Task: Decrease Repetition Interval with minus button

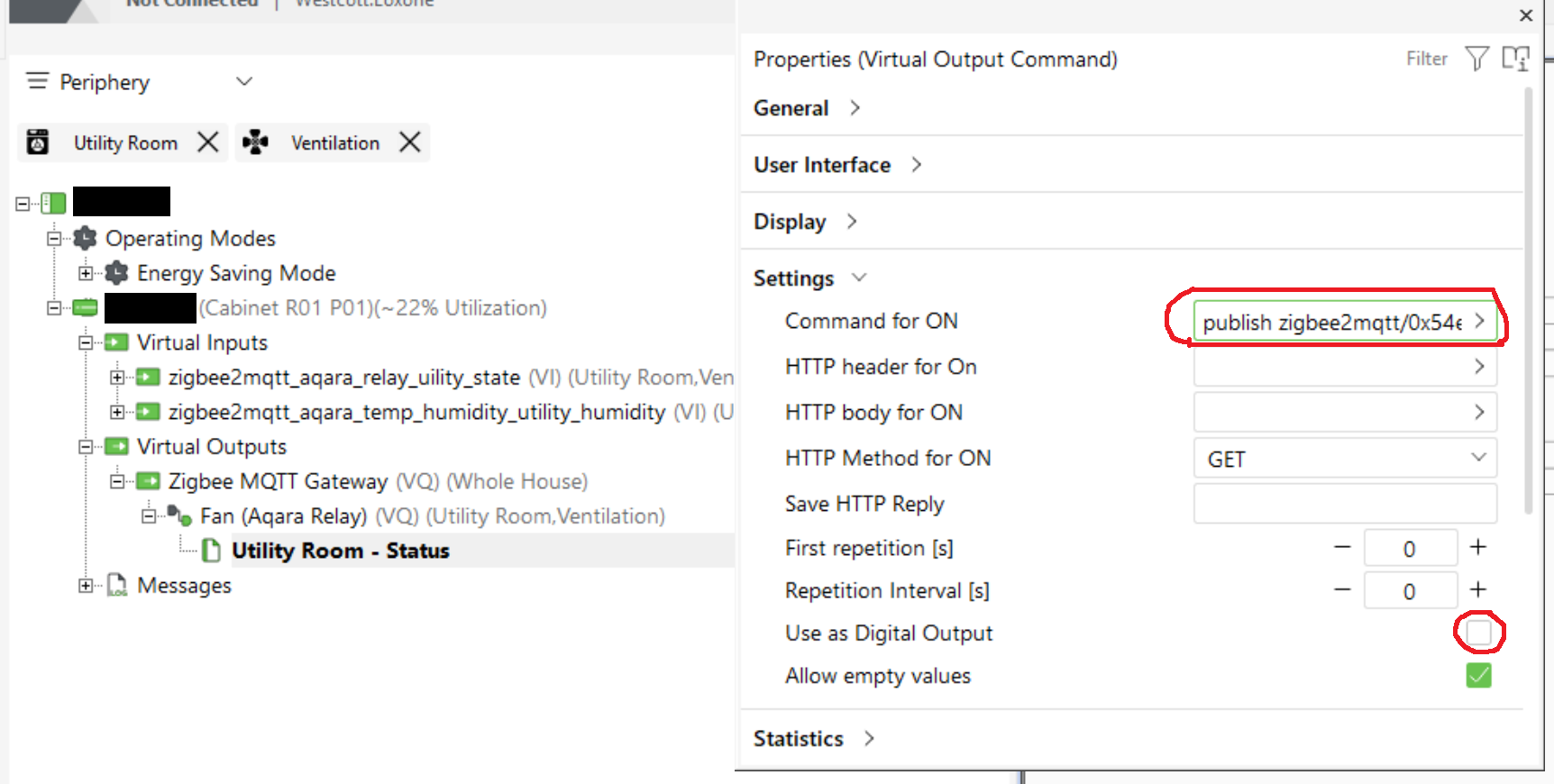Action: pos(1342,590)
